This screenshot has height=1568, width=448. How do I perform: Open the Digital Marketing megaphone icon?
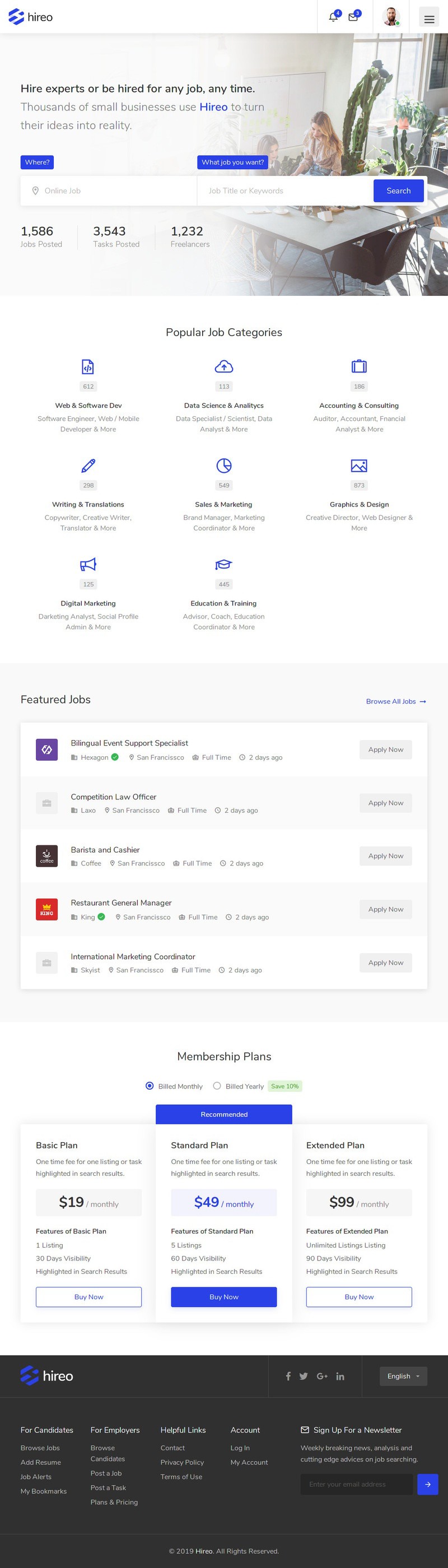(x=88, y=564)
